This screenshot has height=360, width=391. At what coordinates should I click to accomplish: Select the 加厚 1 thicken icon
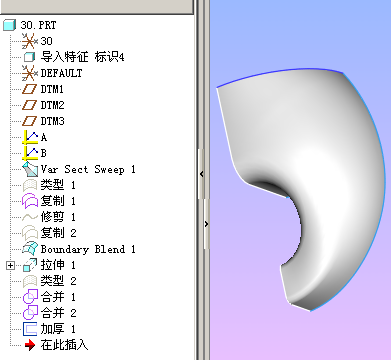pos(30,329)
